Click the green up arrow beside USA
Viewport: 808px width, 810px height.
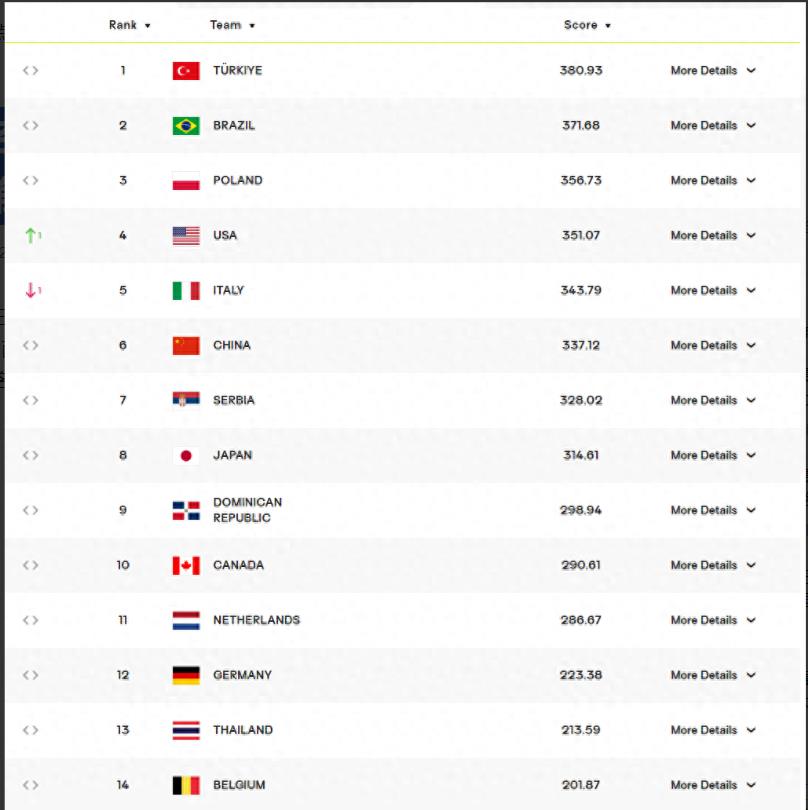(31, 236)
